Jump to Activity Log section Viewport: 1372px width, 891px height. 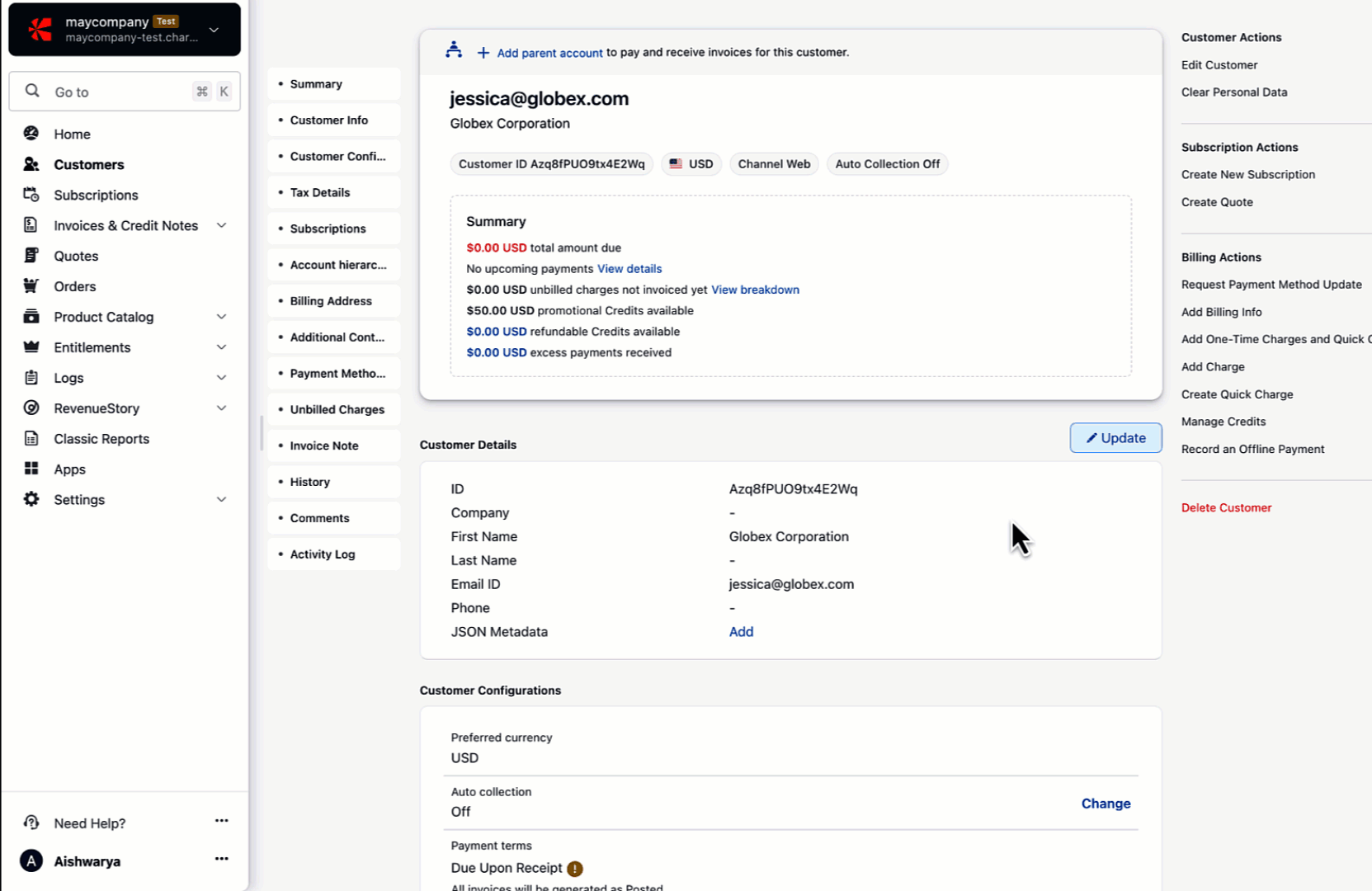tap(333, 554)
